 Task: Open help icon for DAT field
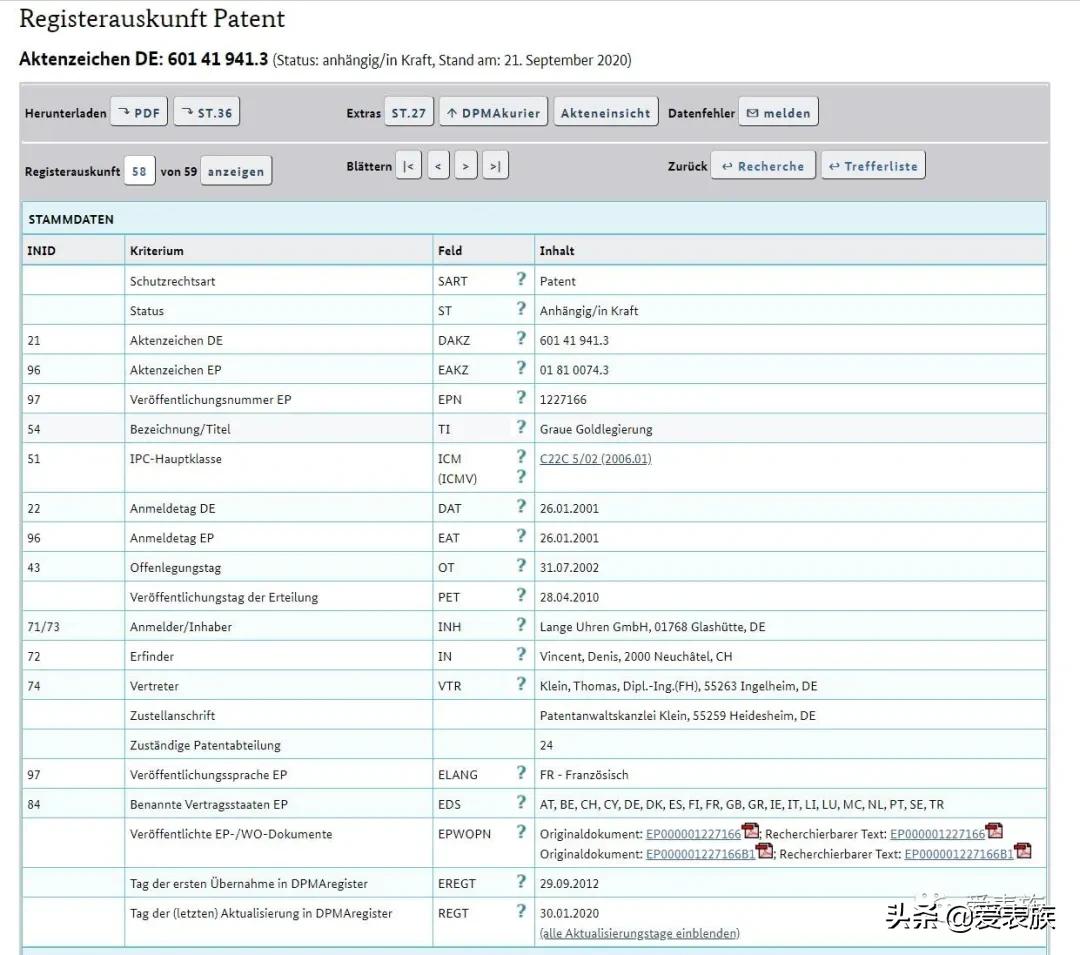(521, 506)
